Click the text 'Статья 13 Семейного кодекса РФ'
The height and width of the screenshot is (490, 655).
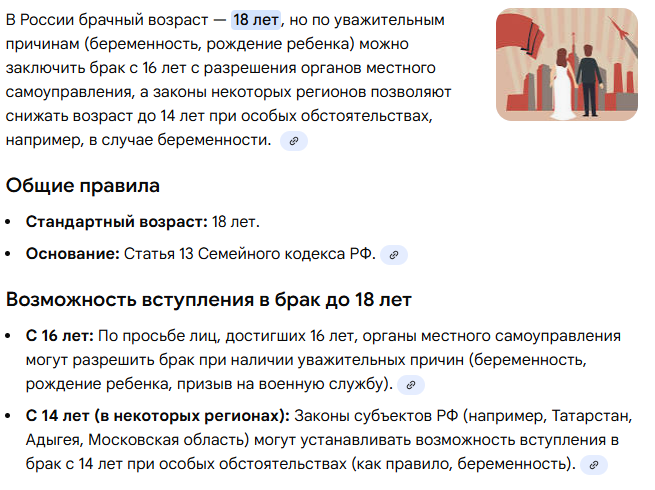pyautogui.click(x=248, y=254)
